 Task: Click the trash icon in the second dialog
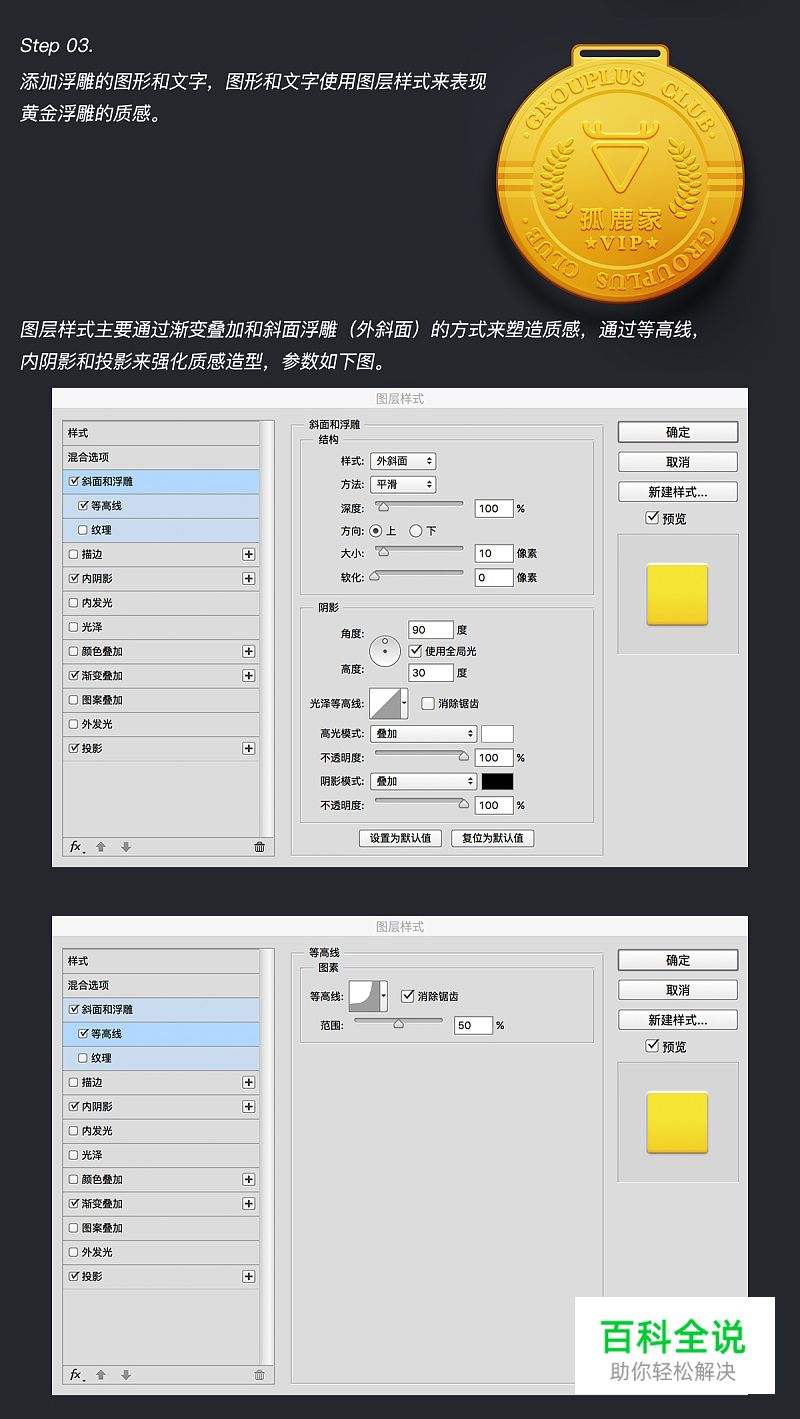tap(259, 1374)
